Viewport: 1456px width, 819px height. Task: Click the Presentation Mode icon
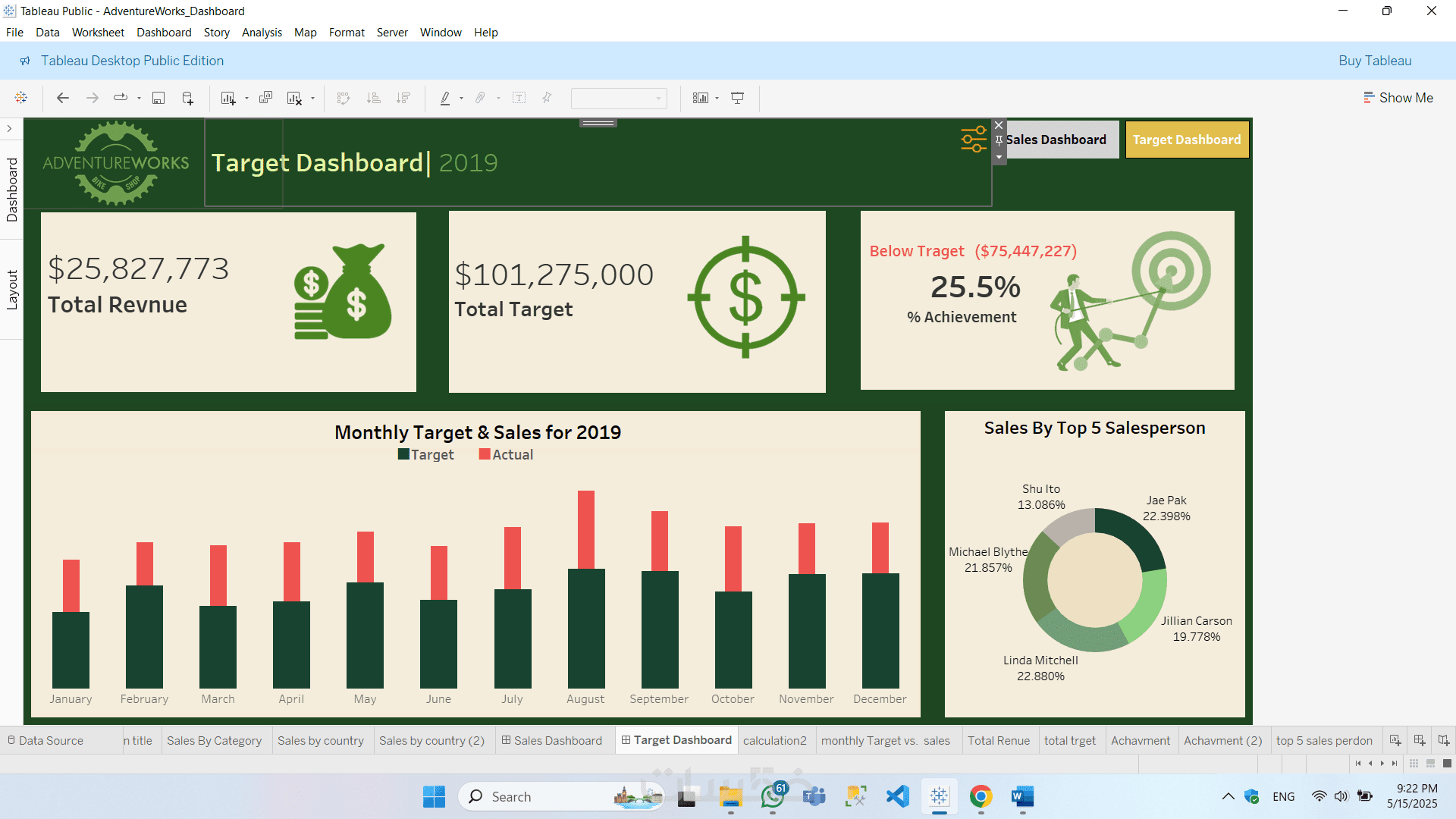pos(737,98)
